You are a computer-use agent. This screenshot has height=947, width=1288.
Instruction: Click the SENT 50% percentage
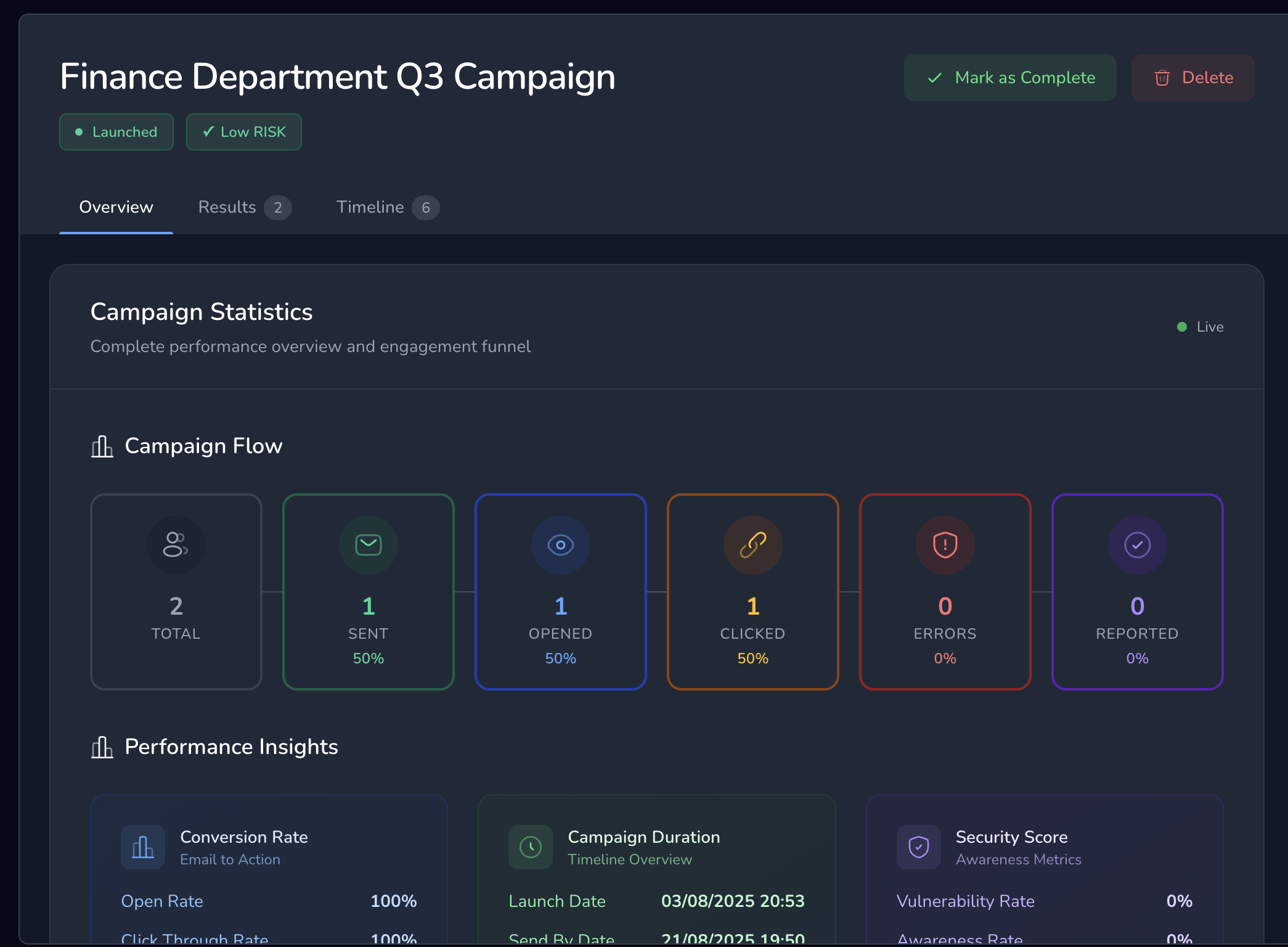(x=369, y=658)
